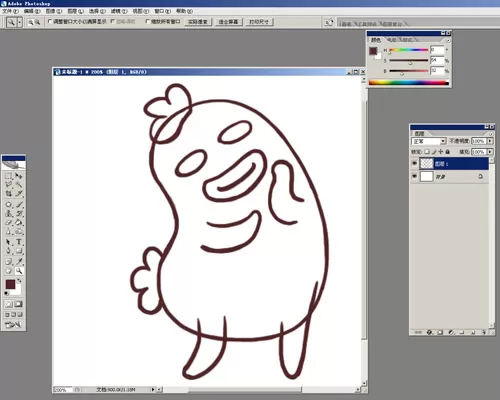Open the Layers panel options menu arrow
The width and height of the screenshot is (500, 400).
coord(491,133)
